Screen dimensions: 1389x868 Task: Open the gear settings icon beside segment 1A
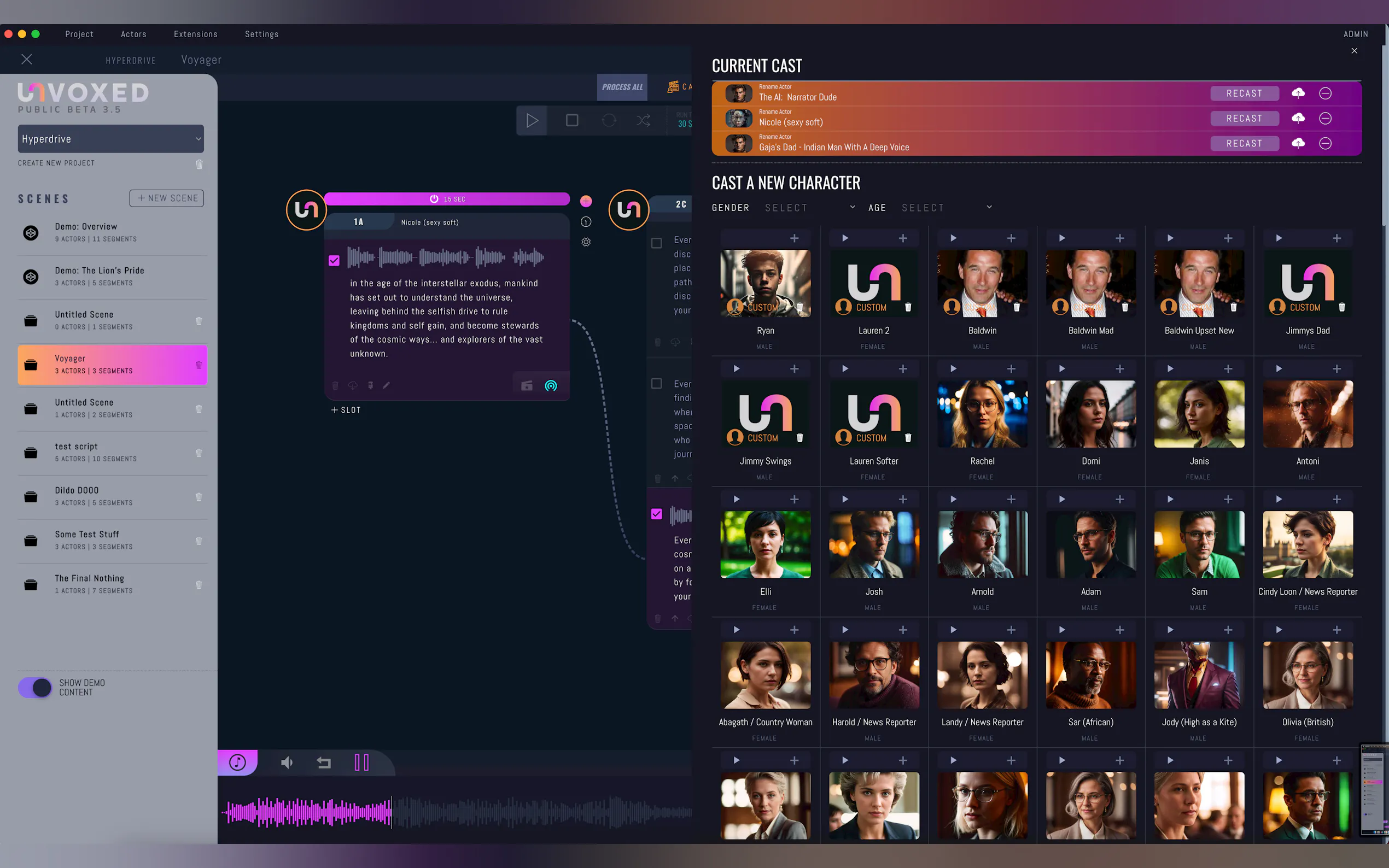pyautogui.click(x=586, y=242)
